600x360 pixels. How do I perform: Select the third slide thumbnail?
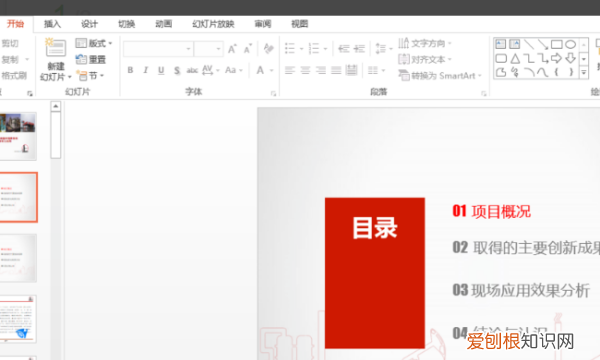(18, 258)
